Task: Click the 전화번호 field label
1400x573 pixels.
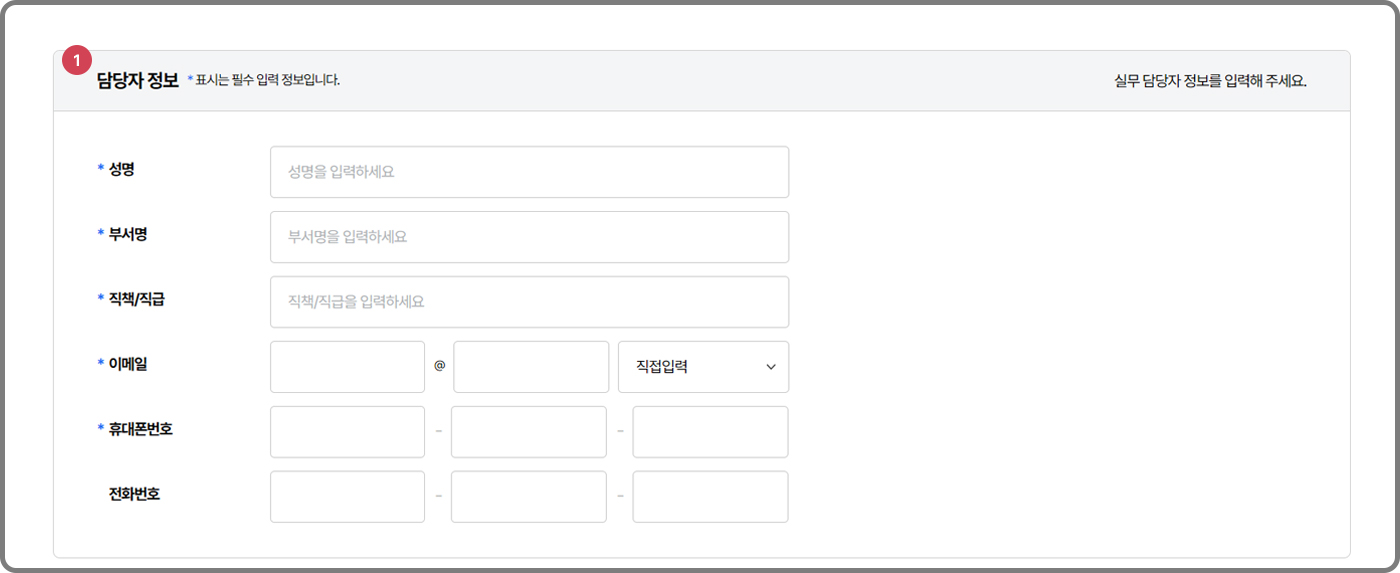Action: (134, 493)
